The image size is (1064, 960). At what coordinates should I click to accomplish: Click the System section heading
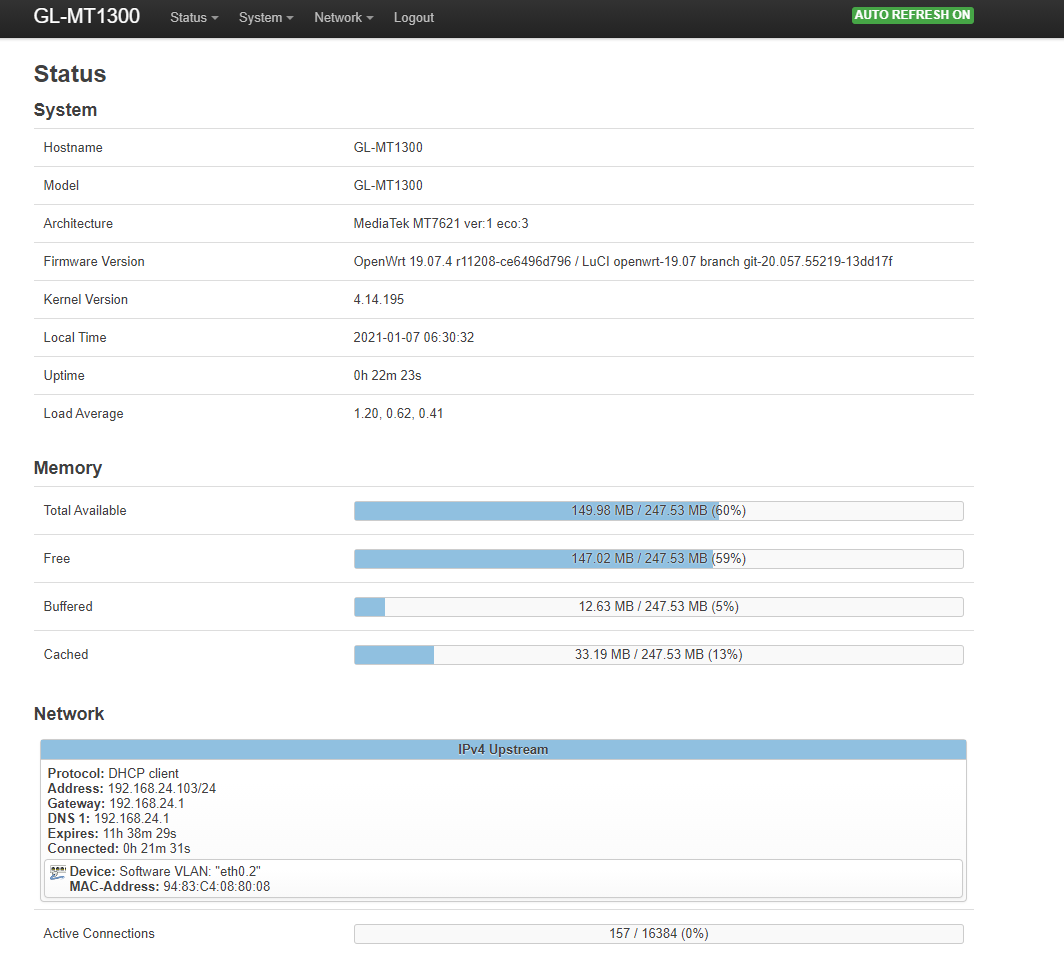pyautogui.click(x=65, y=110)
